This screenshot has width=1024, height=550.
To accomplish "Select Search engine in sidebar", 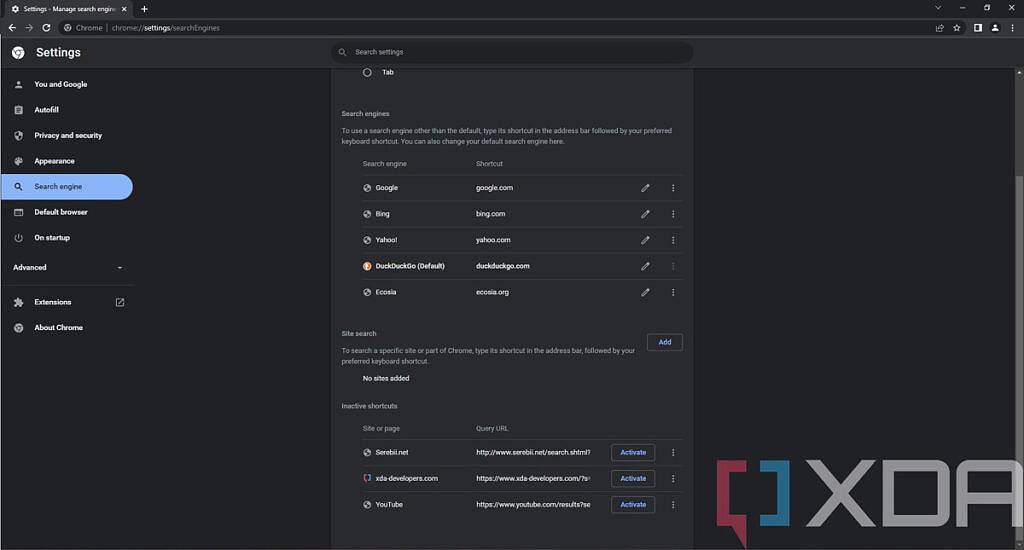I will (x=67, y=187).
